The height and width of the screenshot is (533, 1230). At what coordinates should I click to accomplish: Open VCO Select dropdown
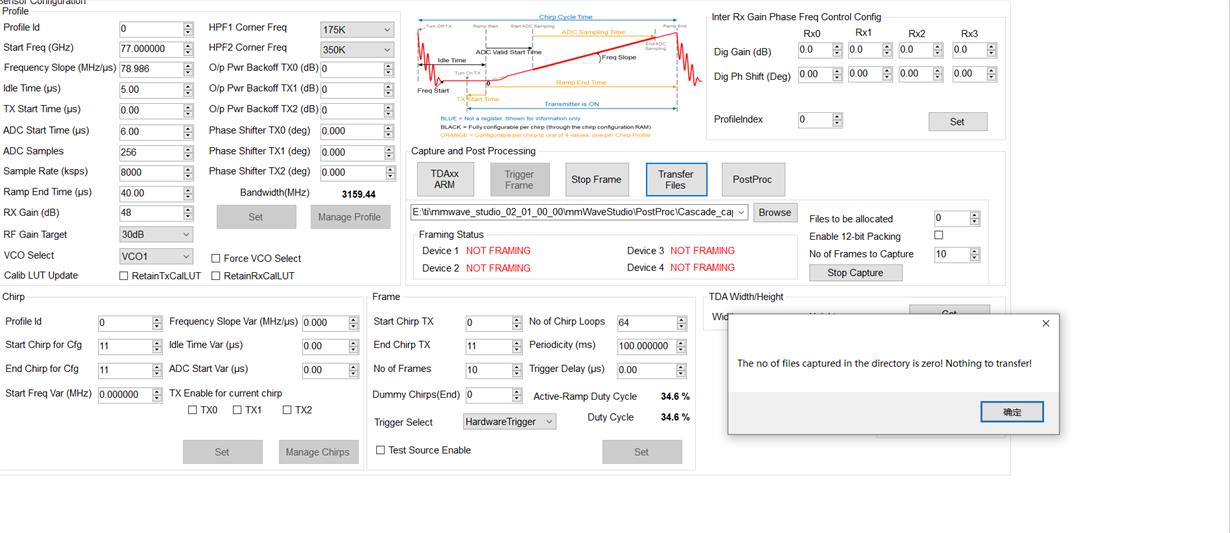tap(156, 257)
